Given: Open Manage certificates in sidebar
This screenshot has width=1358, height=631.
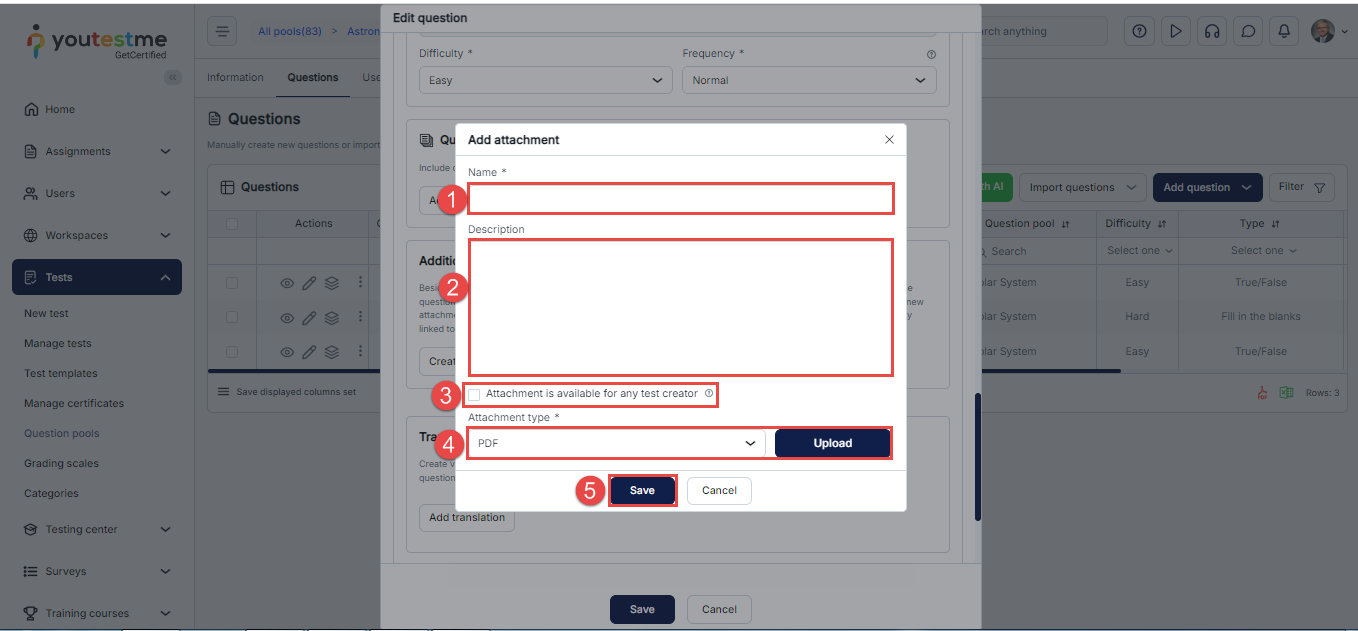Looking at the screenshot, I should pyautogui.click(x=74, y=404).
